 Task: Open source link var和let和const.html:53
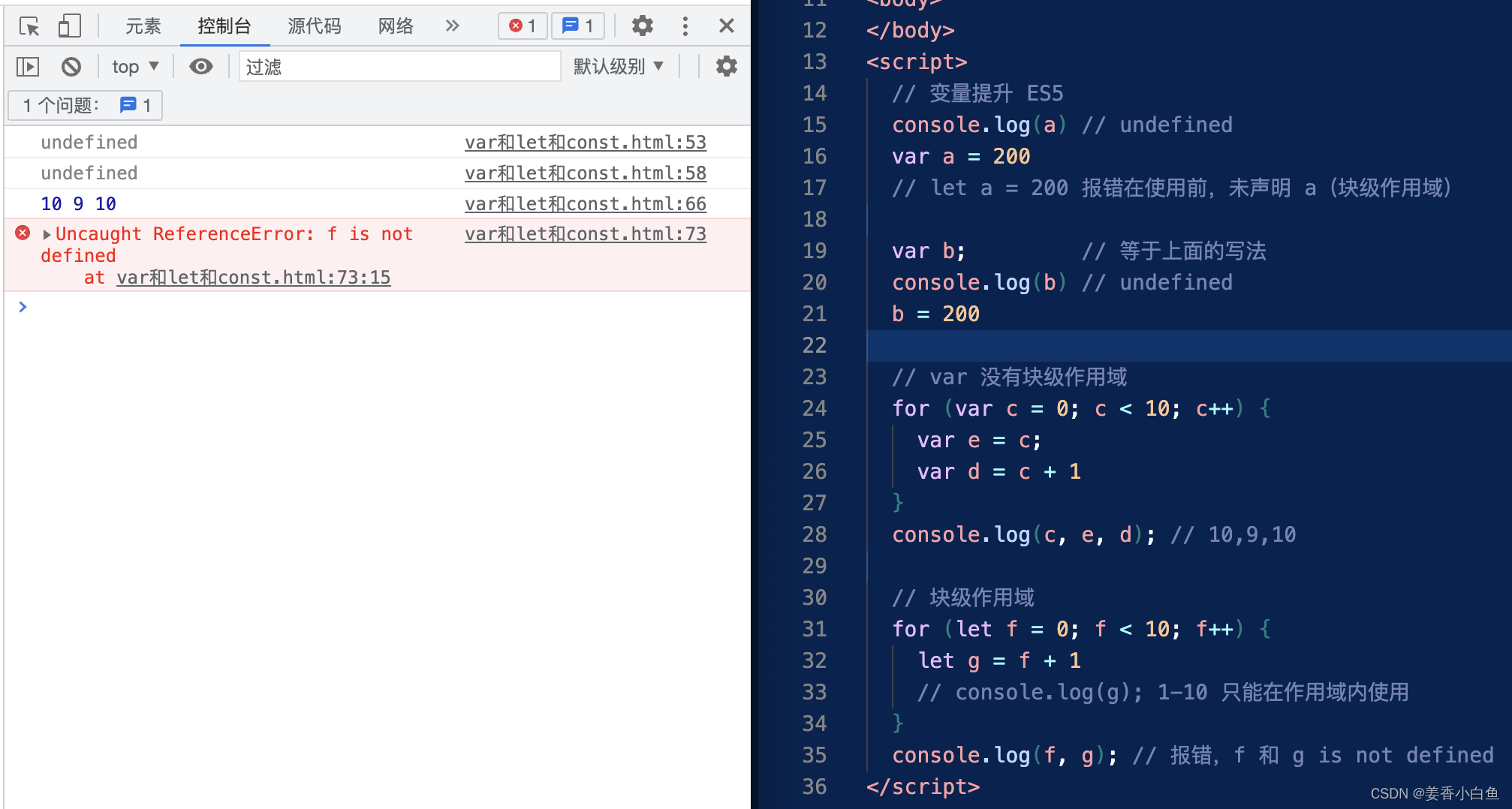[586, 142]
